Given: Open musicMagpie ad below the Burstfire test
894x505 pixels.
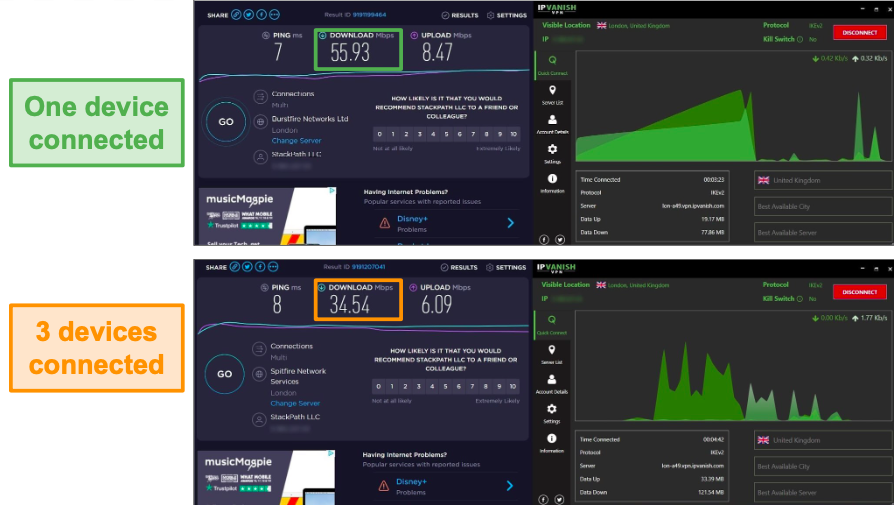Looking at the screenshot, I should tap(267, 216).
